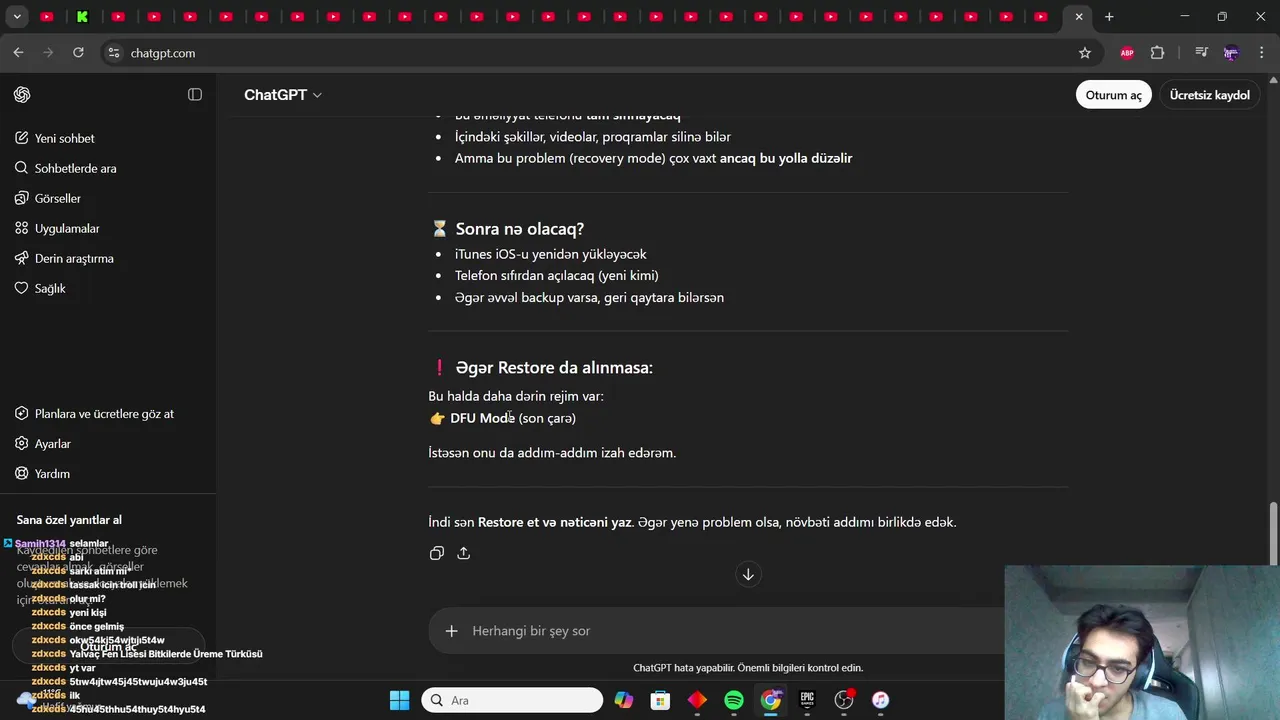The height and width of the screenshot is (720, 1280).
Task: Jump to bottom with the down arrow button
Action: click(x=748, y=574)
